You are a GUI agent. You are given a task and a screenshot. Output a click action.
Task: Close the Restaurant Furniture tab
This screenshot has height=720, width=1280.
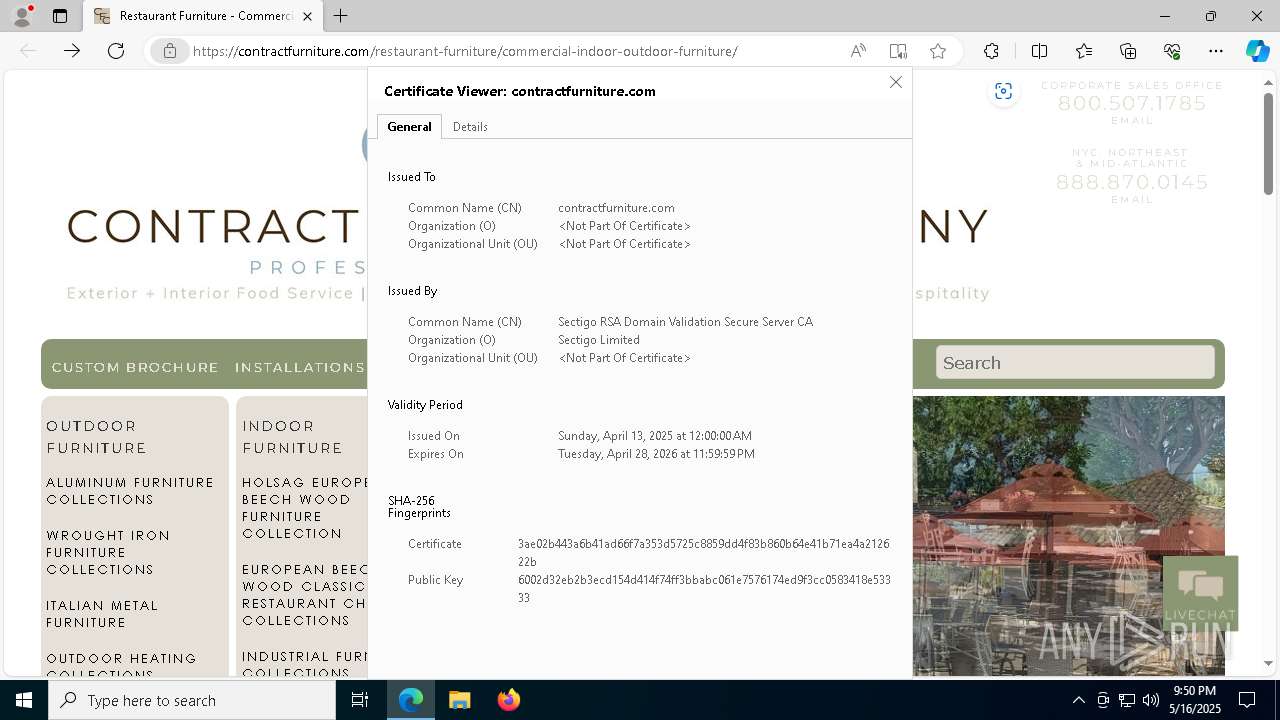(307, 16)
